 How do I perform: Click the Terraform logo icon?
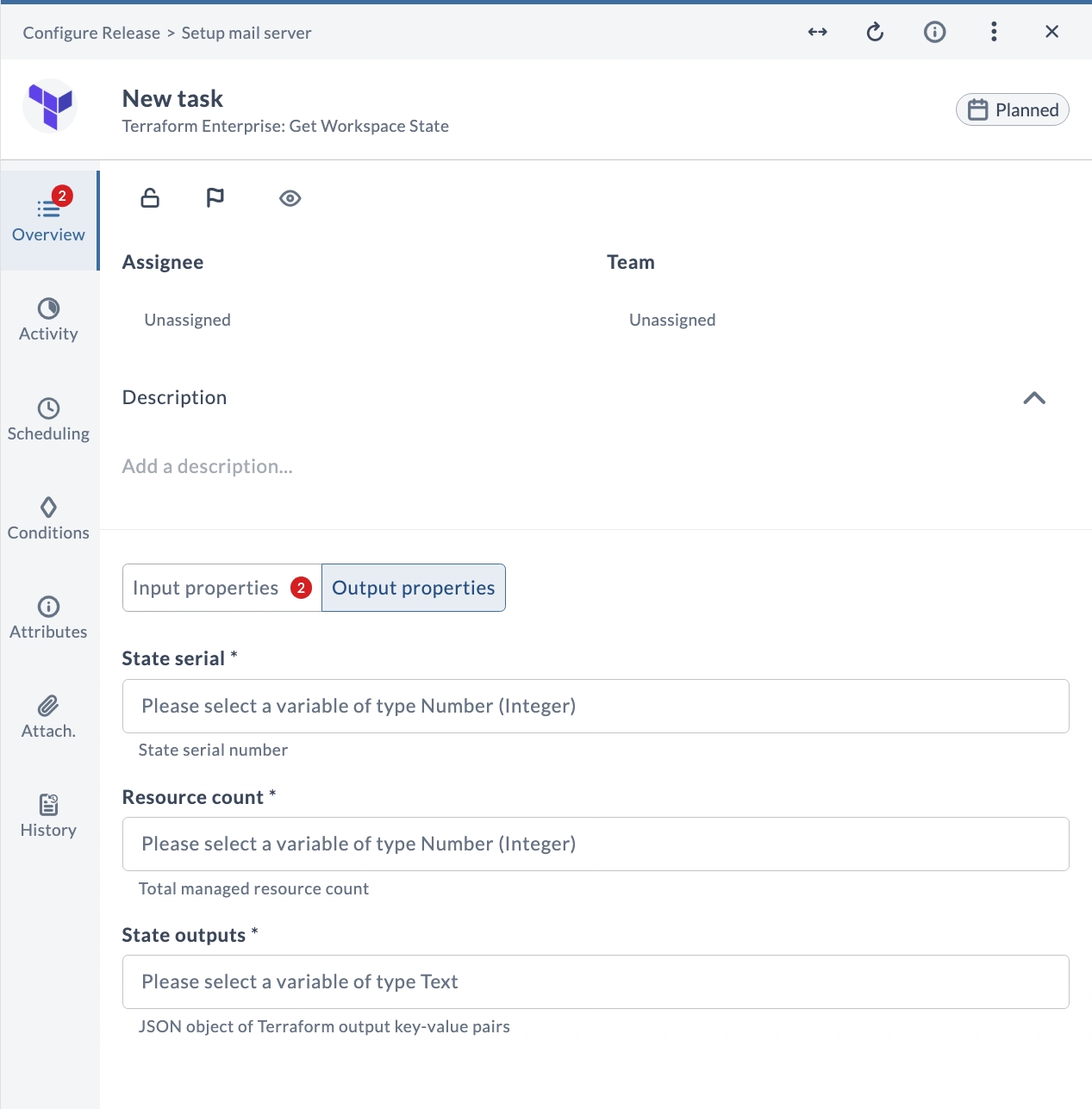click(x=50, y=106)
